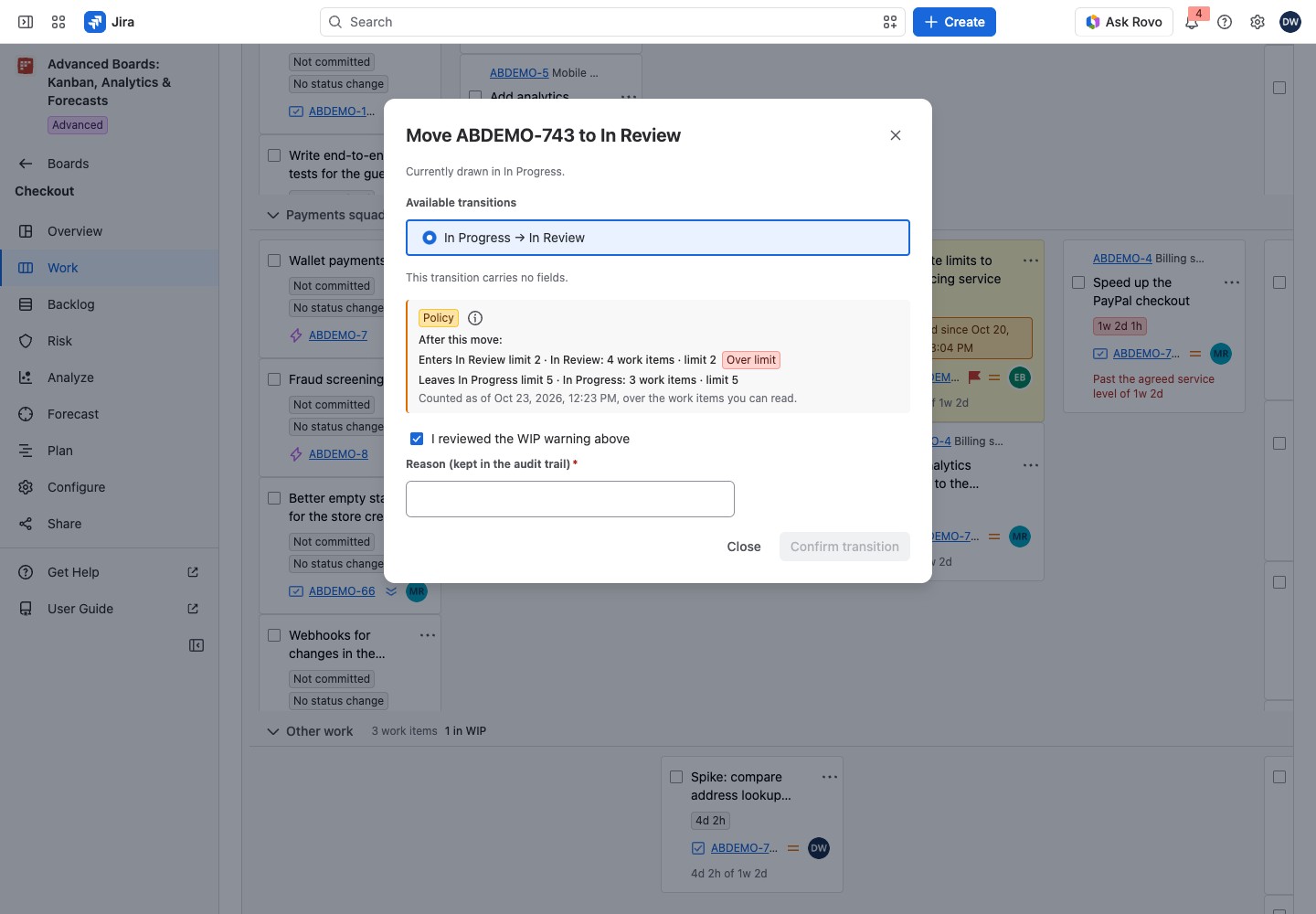Open Get Help external link
The height and width of the screenshot is (914, 1316).
tap(110, 572)
